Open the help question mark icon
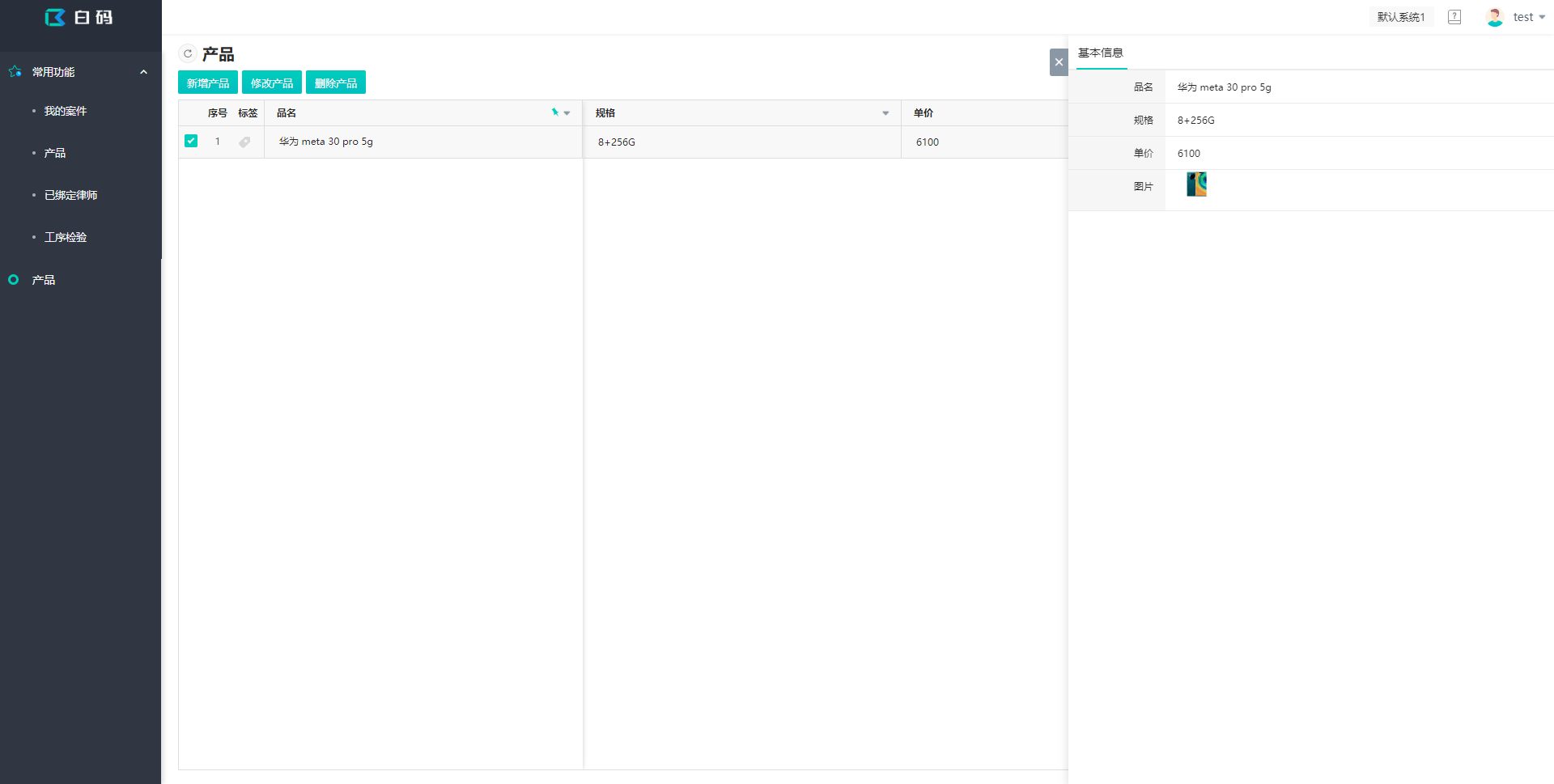Viewport: 1554px width, 784px height. coord(1454,17)
